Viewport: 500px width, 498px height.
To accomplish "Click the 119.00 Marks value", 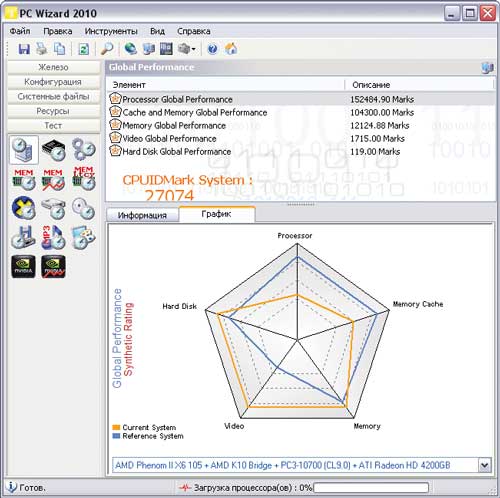I will pyautogui.click(x=375, y=152).
